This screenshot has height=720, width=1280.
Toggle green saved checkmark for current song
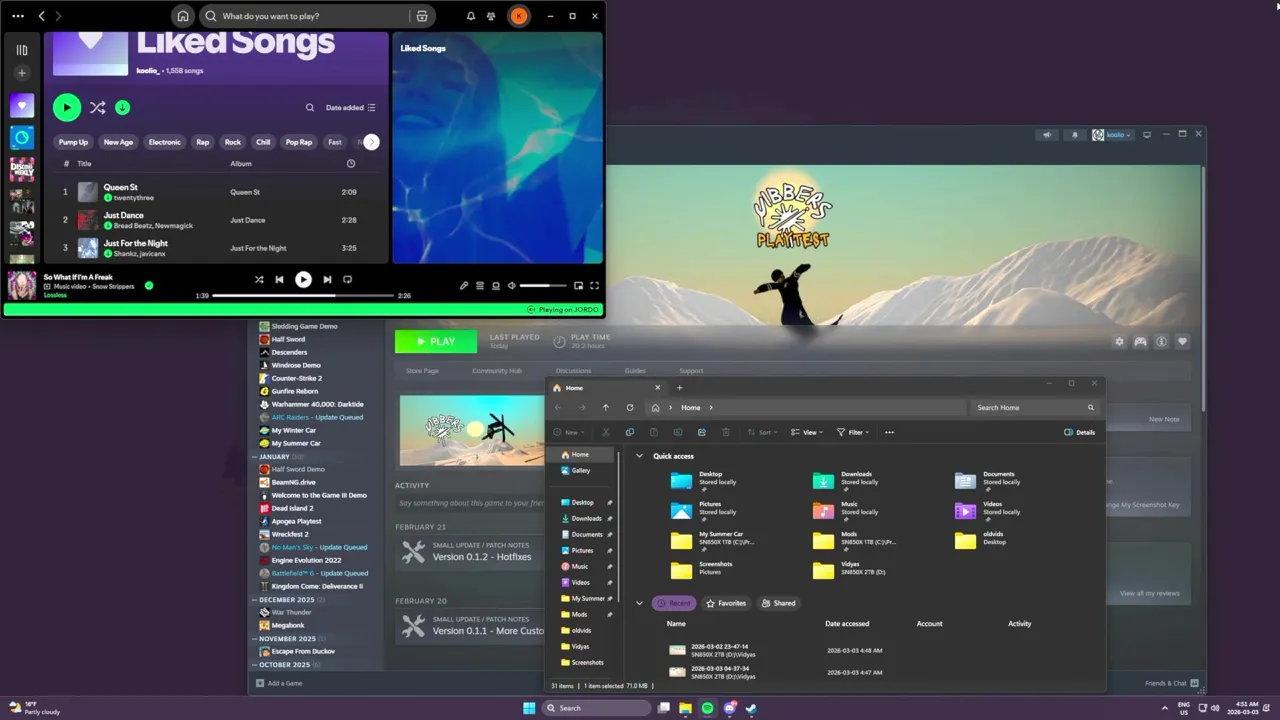click(149, 286)
